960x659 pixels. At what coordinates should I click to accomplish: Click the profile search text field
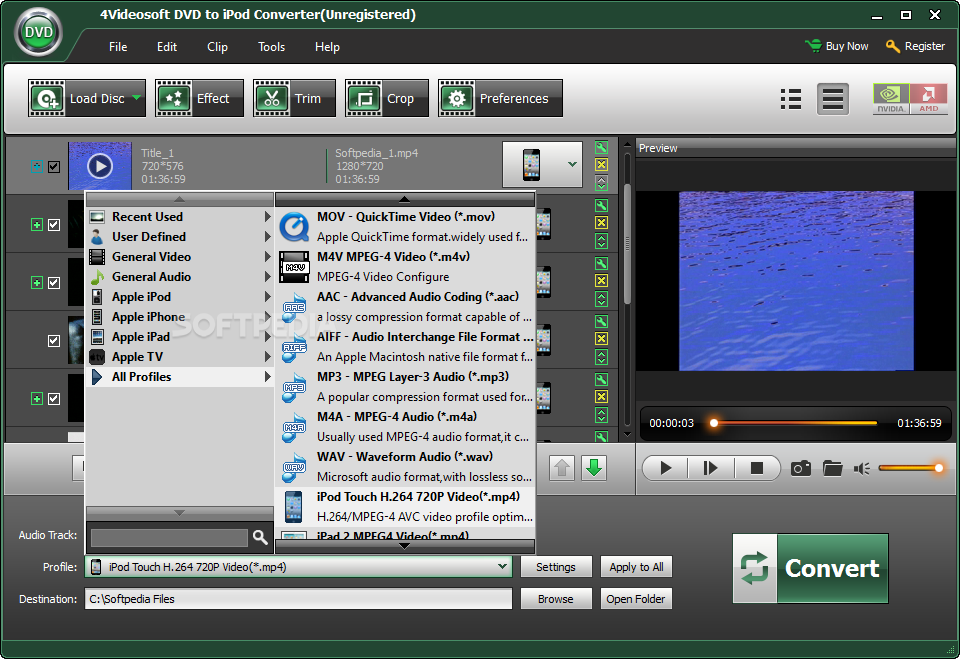169,538
